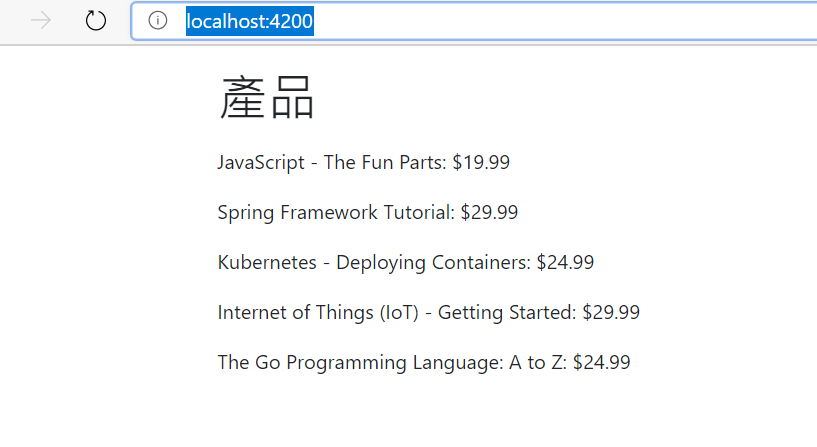Screen dimensions: 817x447
Task: Click the Spring Framework Tutorial $29.99 price
Action: click(x=489, y=213)
